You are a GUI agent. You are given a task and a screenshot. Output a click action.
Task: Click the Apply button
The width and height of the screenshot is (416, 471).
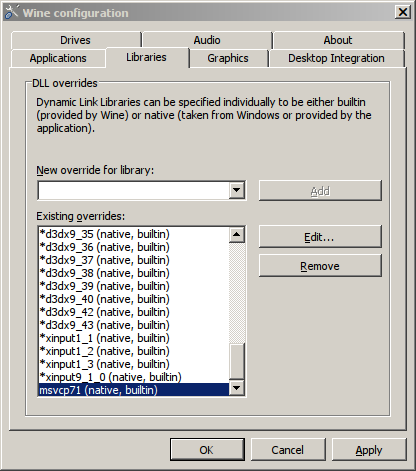click(369, 450)
